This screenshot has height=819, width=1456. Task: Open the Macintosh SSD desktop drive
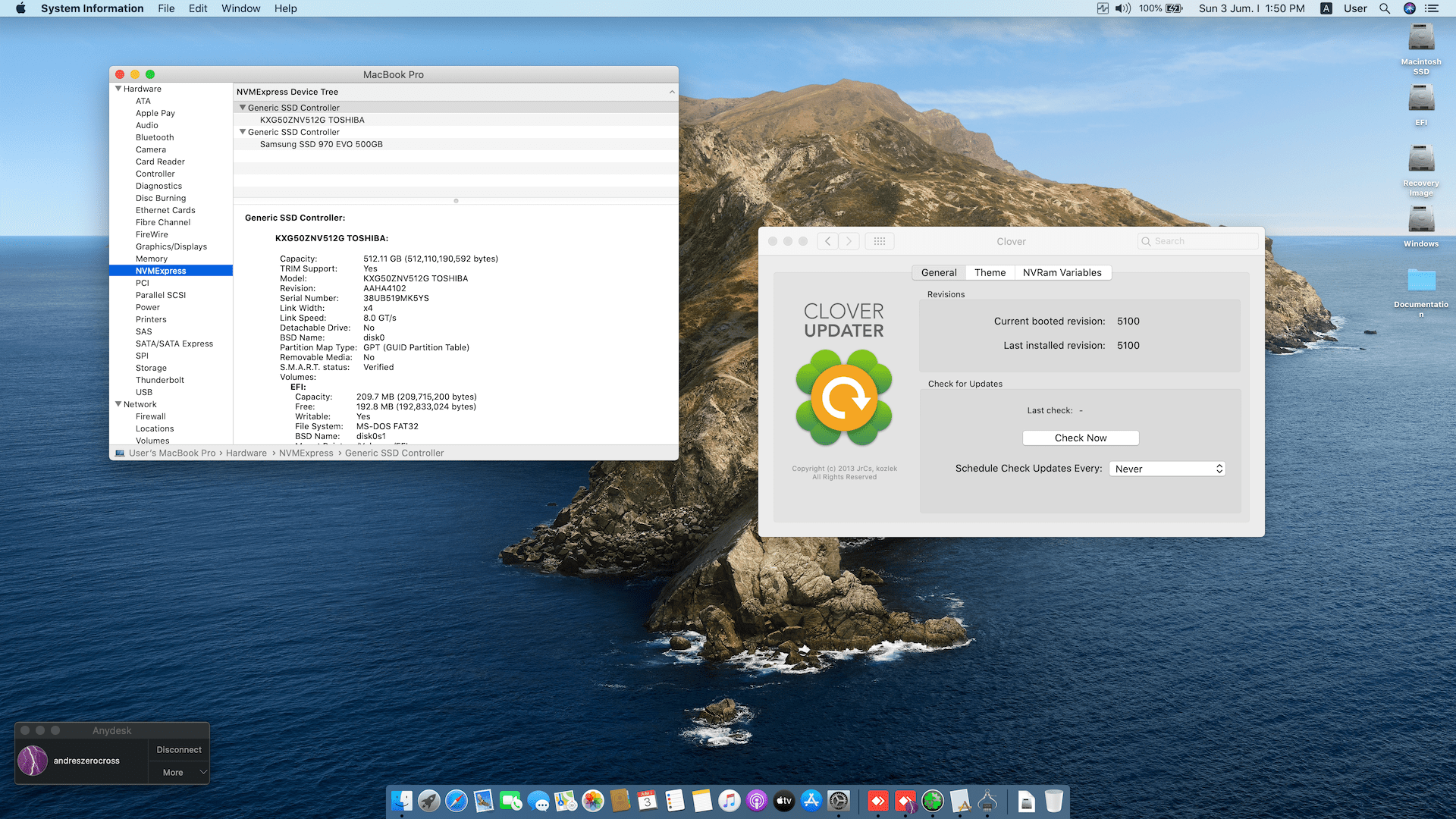[x=1420, y=38]
